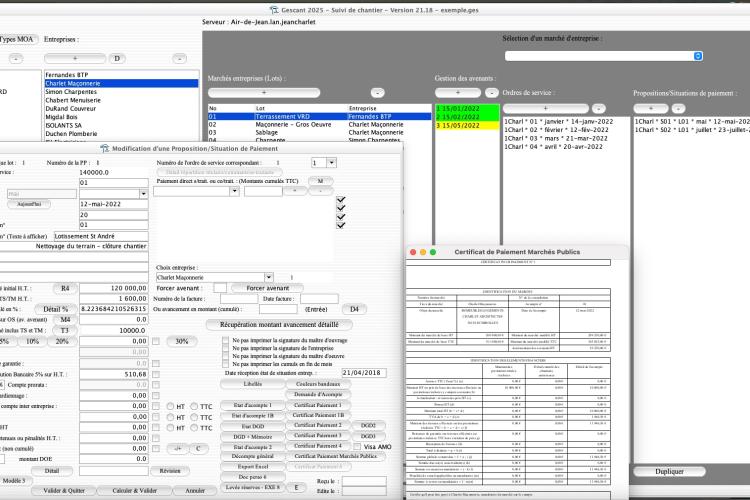Click the Numéro de la facture field

[x=239, y=299]
